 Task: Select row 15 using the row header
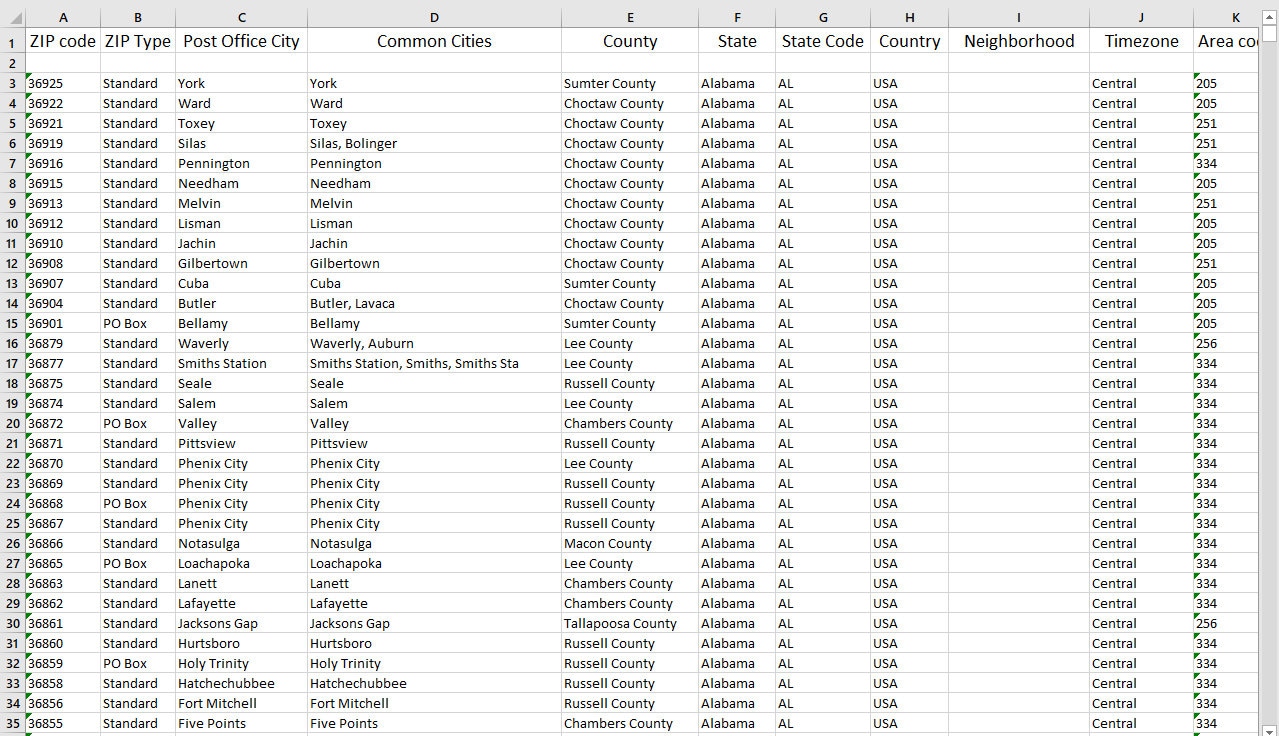tap(11, 323)
